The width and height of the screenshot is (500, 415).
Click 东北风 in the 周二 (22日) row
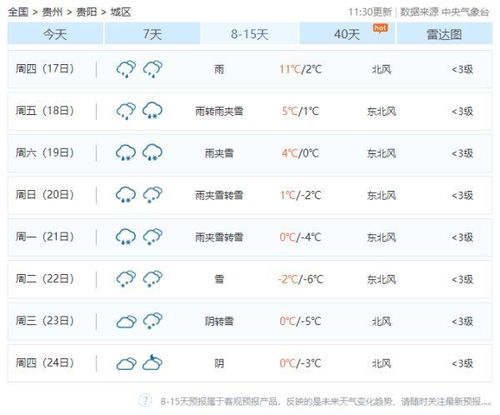click(382, 279)
